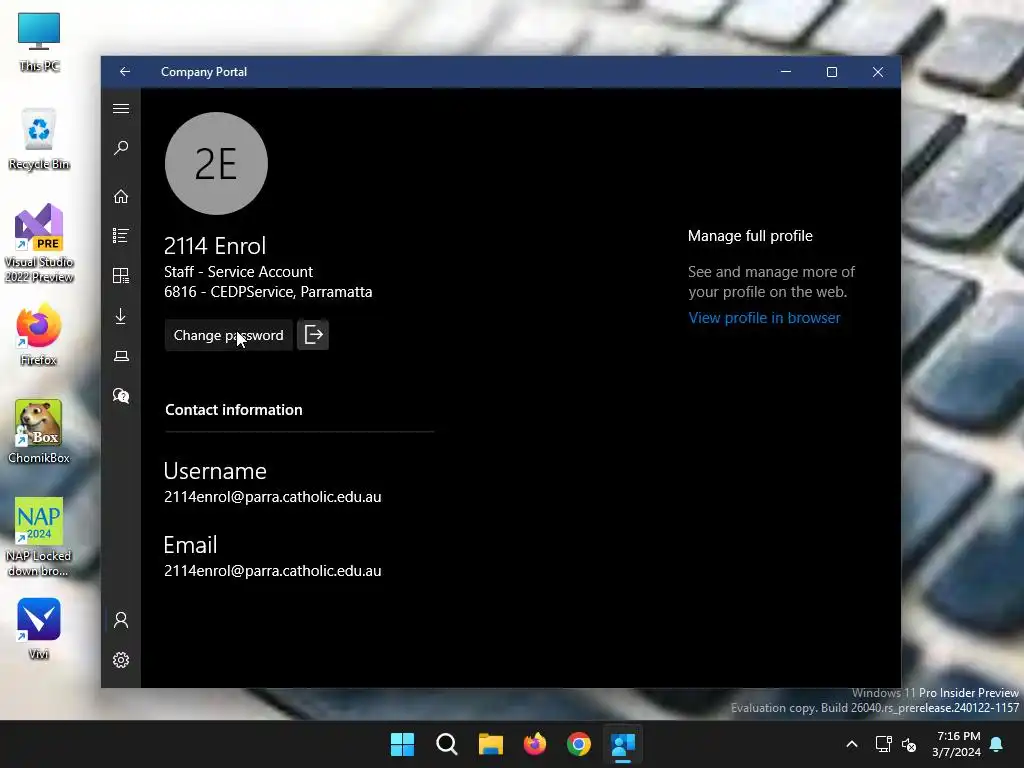
Task: Open This PC desktop icon
Action: (39, 42)
